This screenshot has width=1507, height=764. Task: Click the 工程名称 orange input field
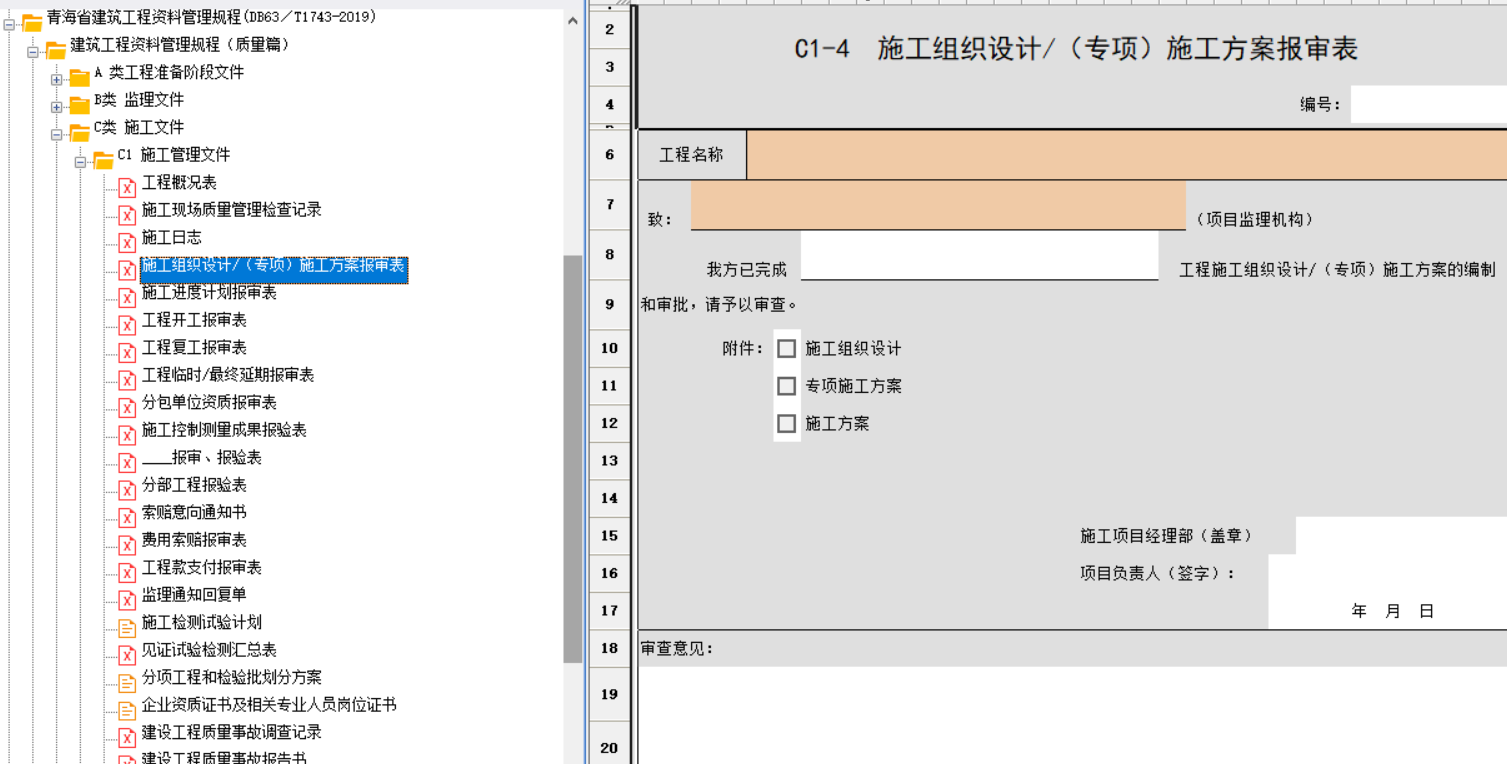(x=1127, y=155)
